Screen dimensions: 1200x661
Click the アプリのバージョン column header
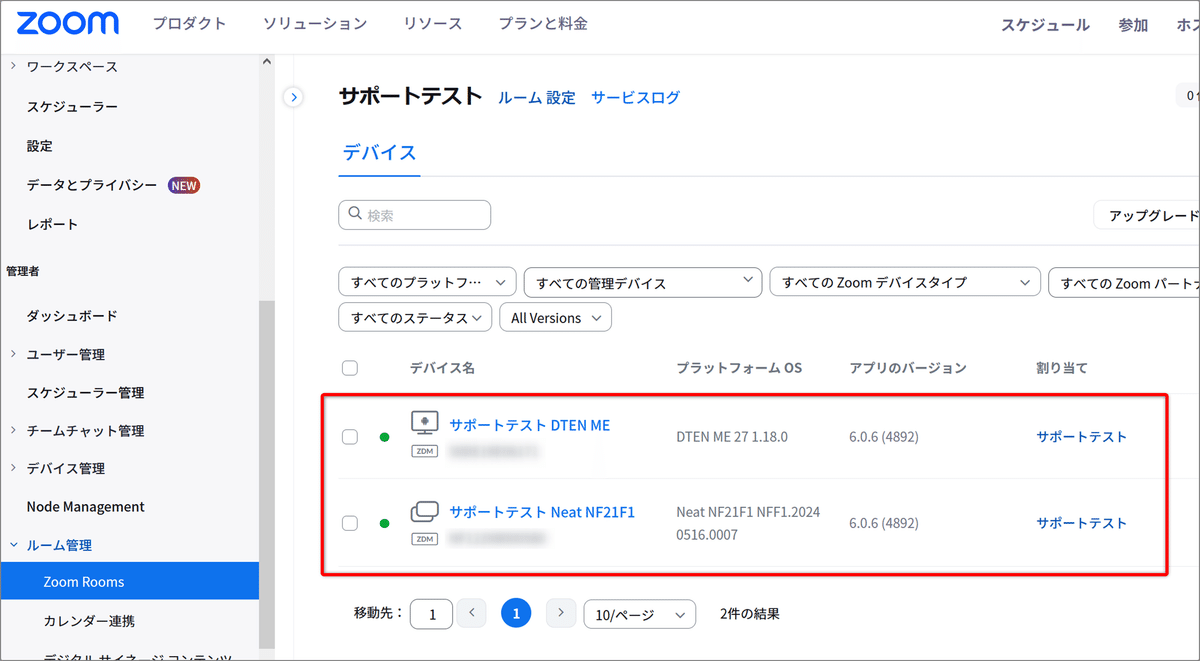click(x=908, y=368)
